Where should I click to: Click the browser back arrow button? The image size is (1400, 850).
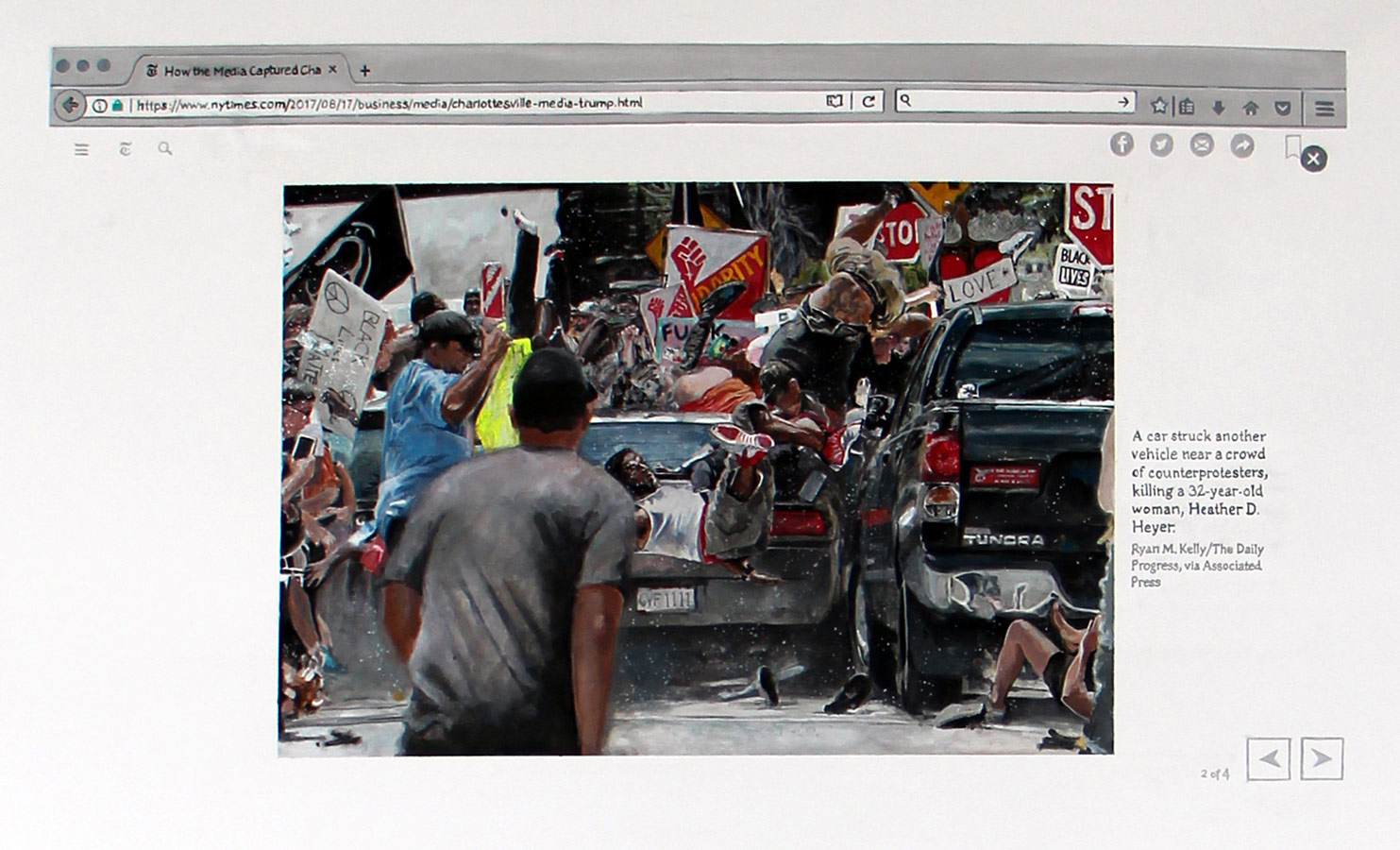pyautogui.click(x=69, y=105)
